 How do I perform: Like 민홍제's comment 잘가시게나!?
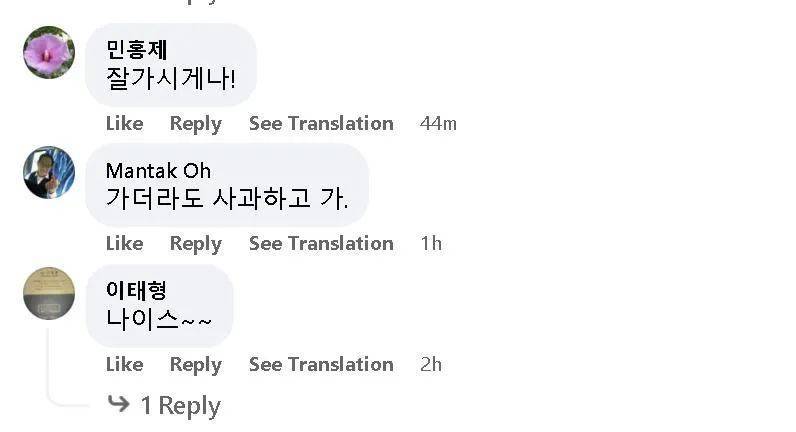124,123
